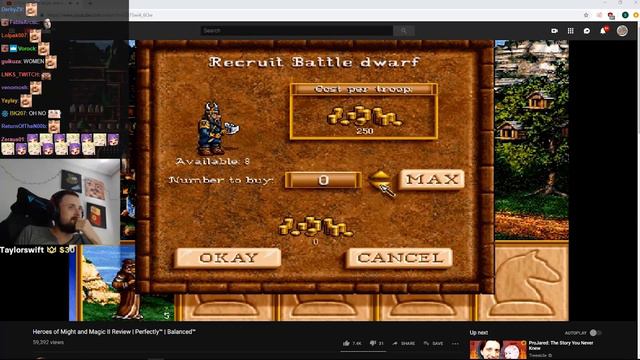Open the ProJared up-next video thumbnail

(498, 350)
